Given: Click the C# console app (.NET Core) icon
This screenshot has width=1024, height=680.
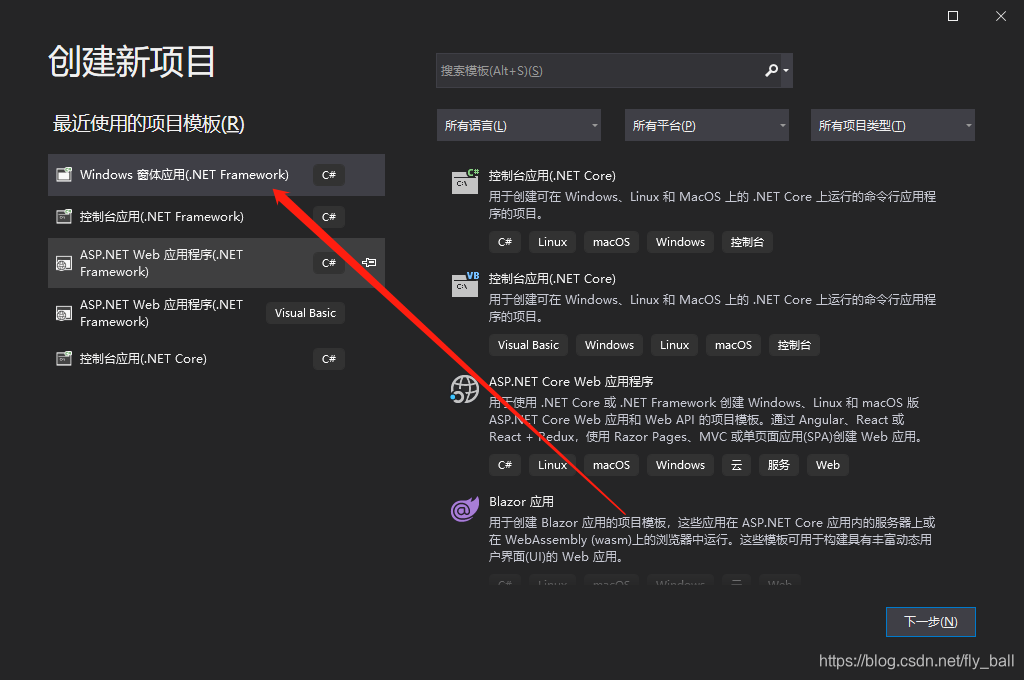Looking at the screenshot, I should click(465, 181).
